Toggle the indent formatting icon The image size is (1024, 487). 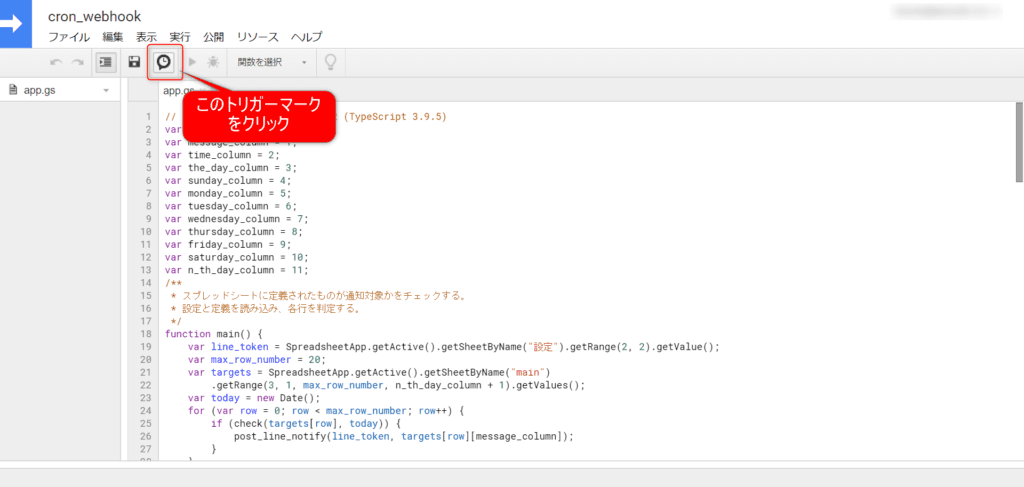tap(105, 62)
